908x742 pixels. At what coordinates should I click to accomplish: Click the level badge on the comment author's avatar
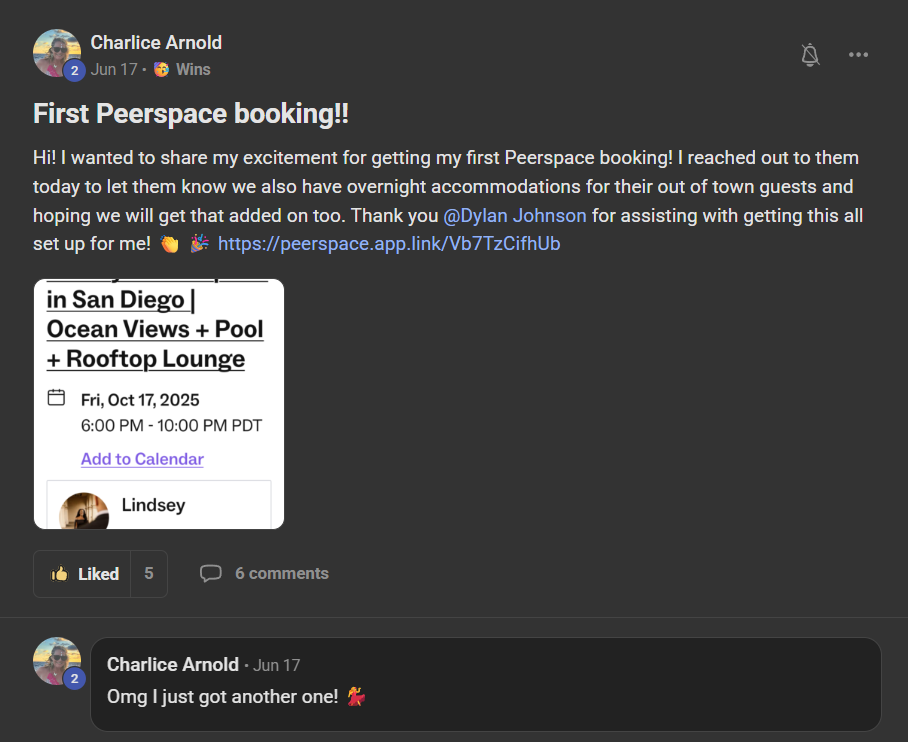pyautogui.click(x=74, y=678)
